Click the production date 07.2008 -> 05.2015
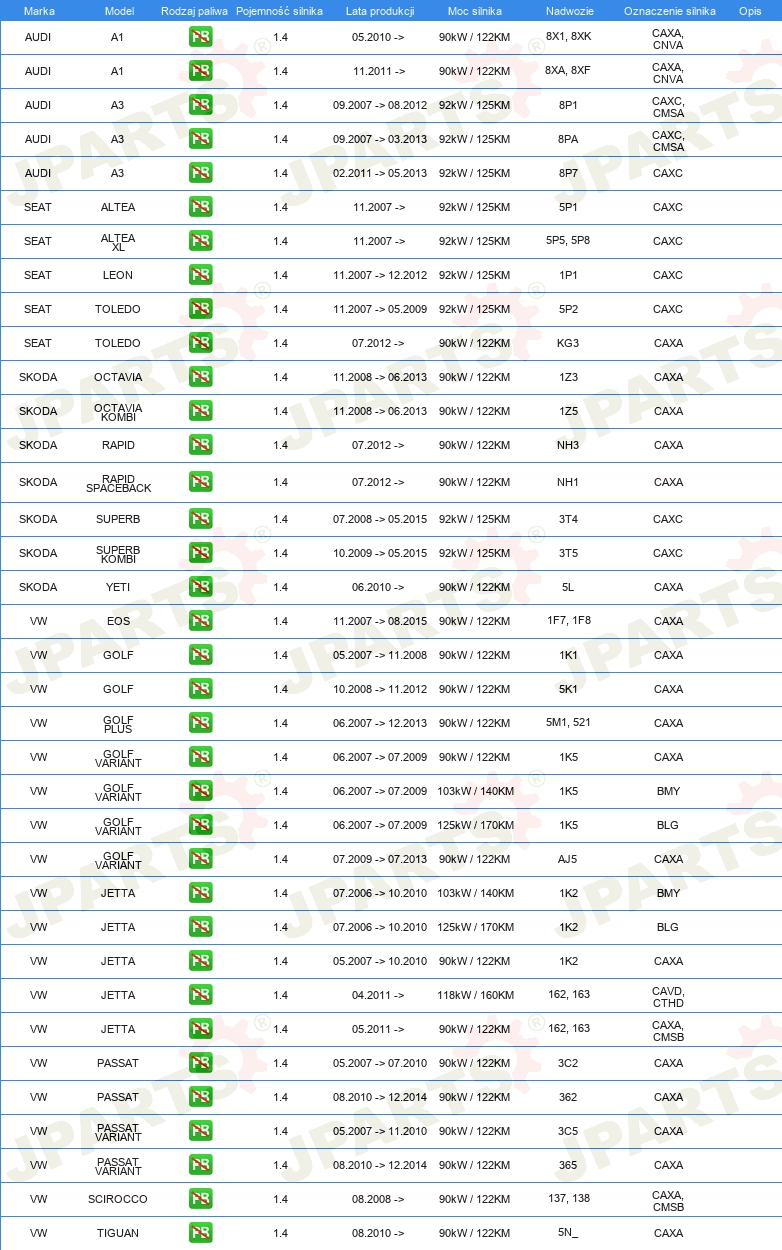This screenshot has width=782, height=1250. click(x=380, y=519)
